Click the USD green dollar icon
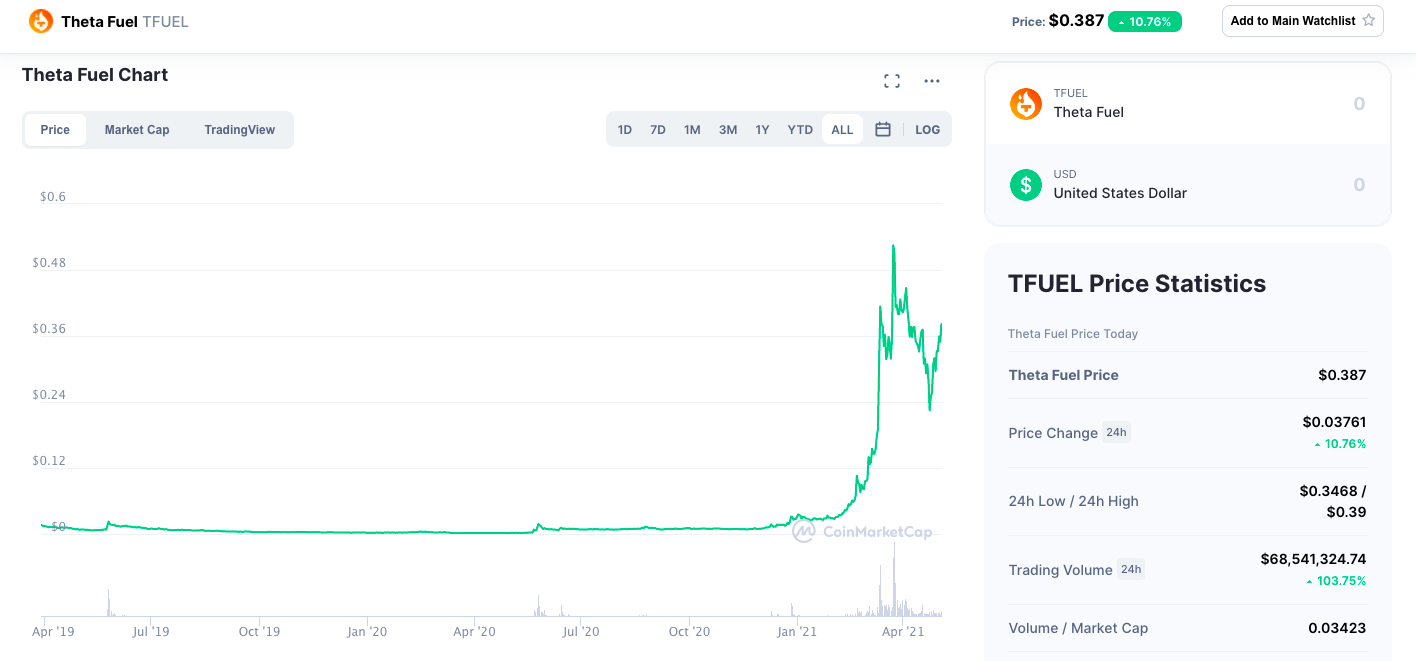Screen dimensions: 1416x661 click(1026, 184)
